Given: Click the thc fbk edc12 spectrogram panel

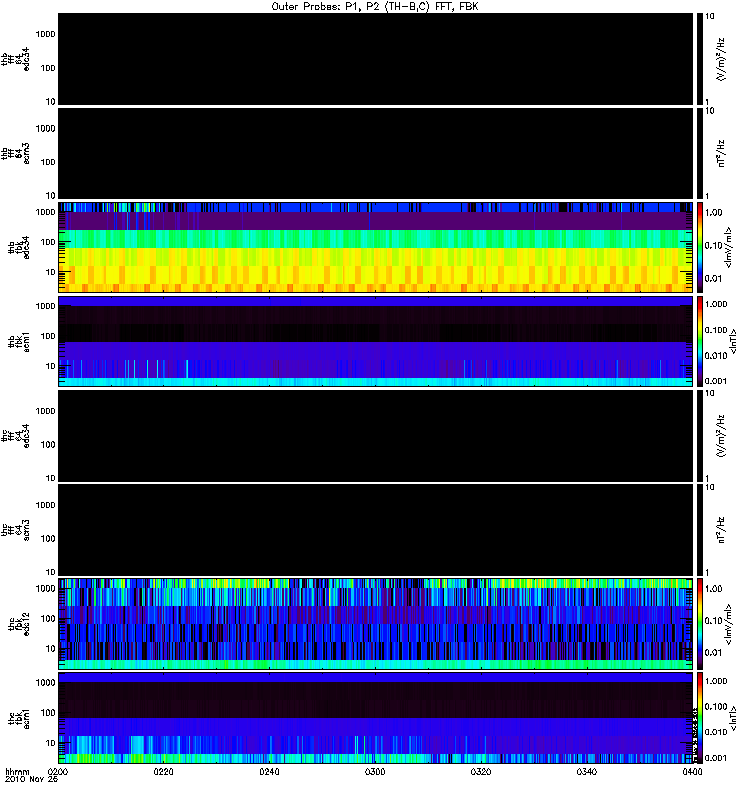Looking at the screenshot, I should click(376, 624).
